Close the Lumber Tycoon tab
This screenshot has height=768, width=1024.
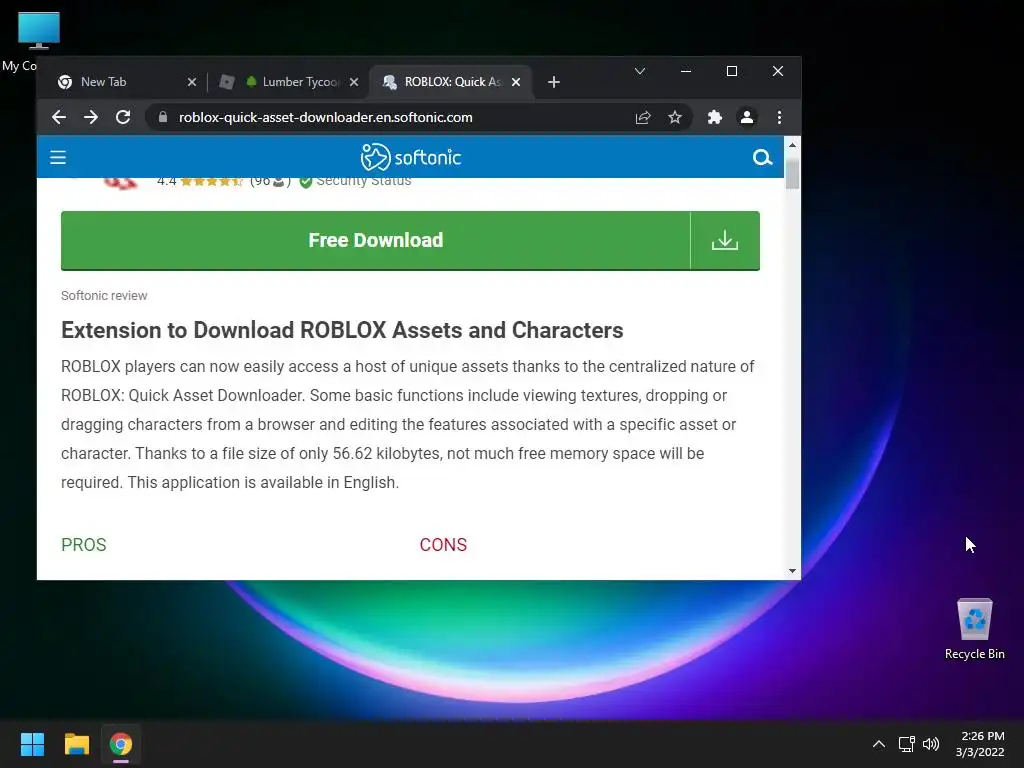tap(353, 82)
